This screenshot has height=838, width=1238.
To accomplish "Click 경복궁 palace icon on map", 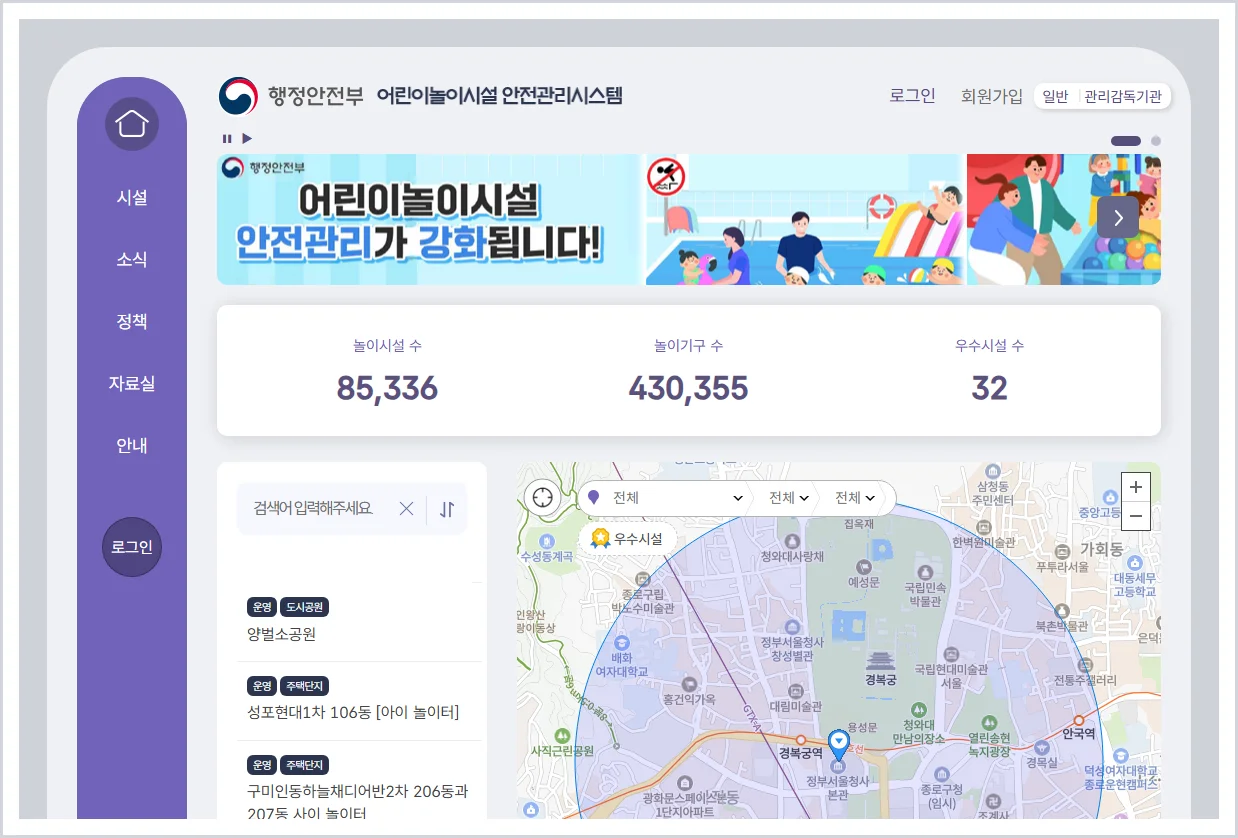I will [881, 660].
